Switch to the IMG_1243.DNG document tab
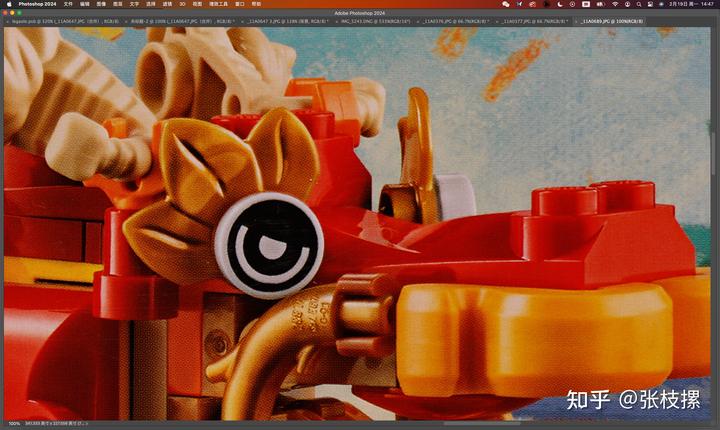The height and width of the screenshot is (430, 720). 376,21
